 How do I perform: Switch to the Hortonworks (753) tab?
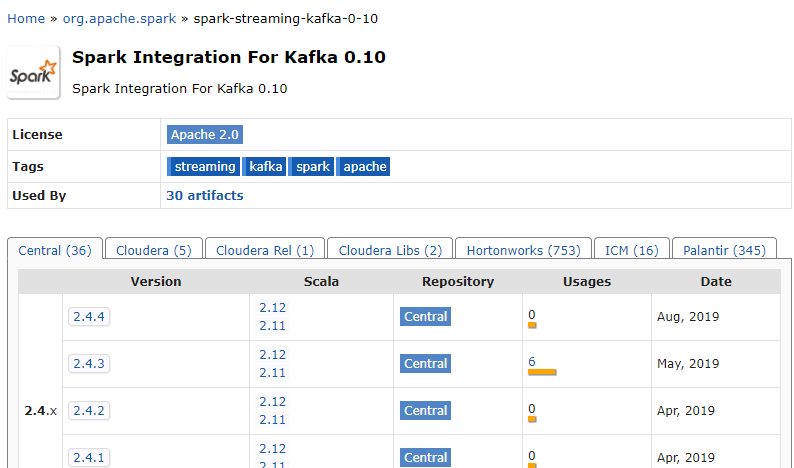pos(524,250)
